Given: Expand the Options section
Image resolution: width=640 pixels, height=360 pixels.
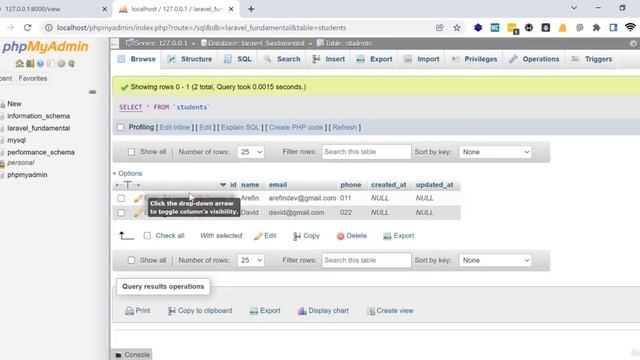Looking at the screenshot, I should (x=128, y=173).
